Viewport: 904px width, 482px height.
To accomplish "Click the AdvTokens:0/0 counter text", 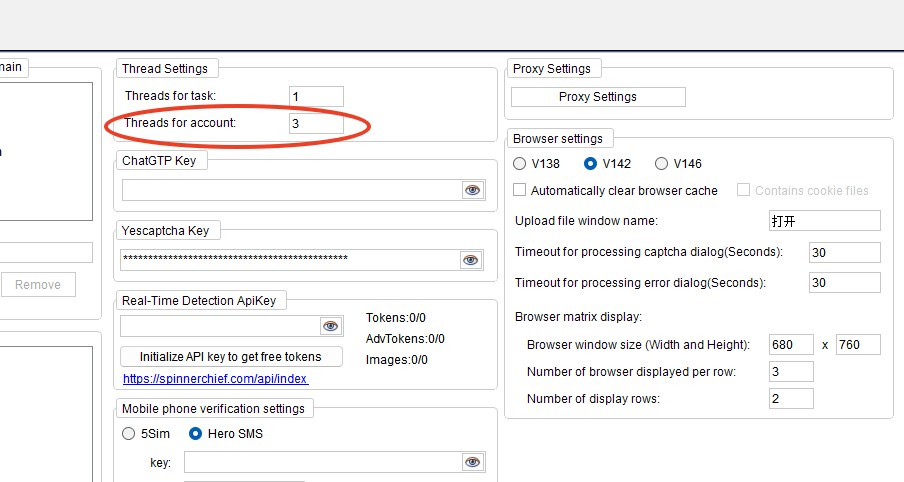I will coord(405,339).
